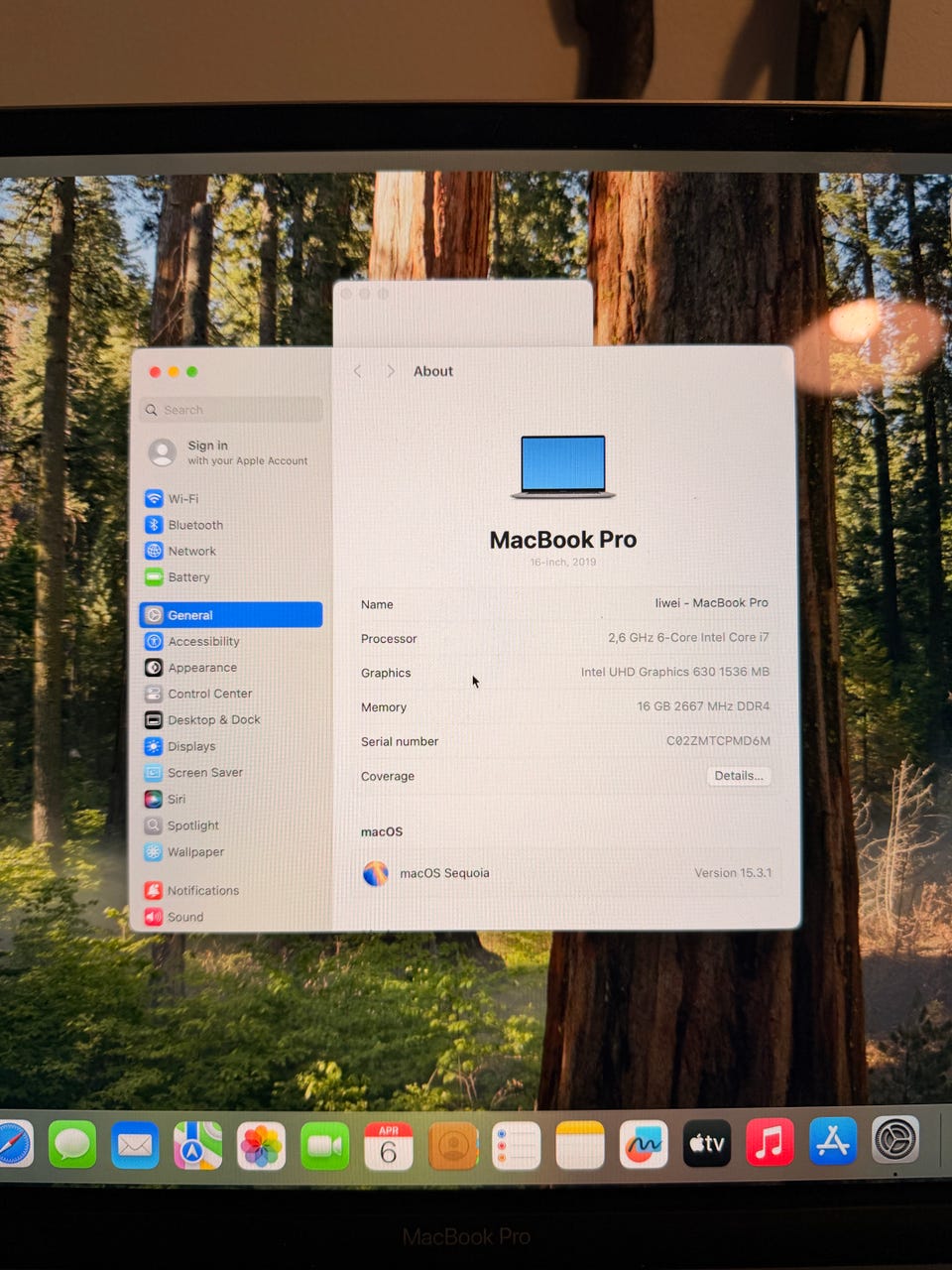Click memory value 16 GB 2667 MHz DDR4
Viewport: 952px width, 1270px height.
pyautogui.click(x=703, y=706)
